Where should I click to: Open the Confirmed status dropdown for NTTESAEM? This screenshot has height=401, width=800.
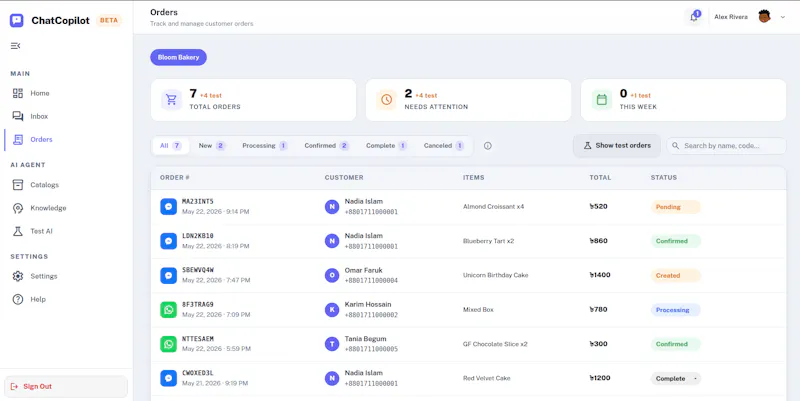point(676,344)
